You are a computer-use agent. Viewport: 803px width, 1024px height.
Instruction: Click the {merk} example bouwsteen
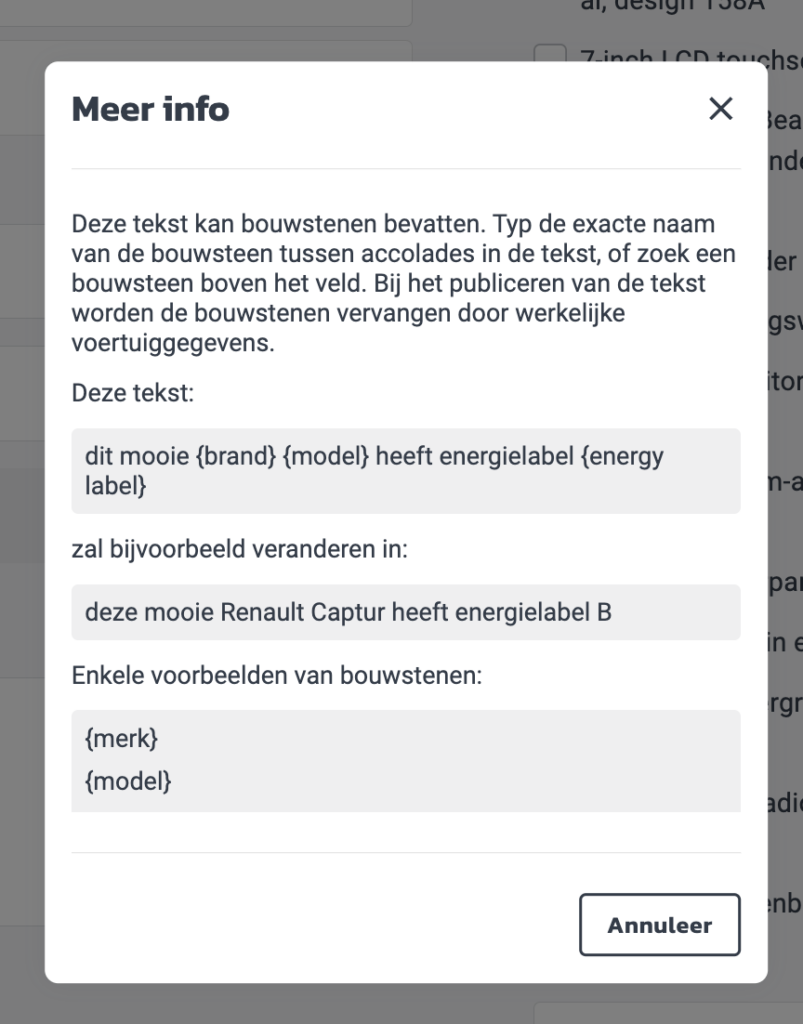coord(122,740)
